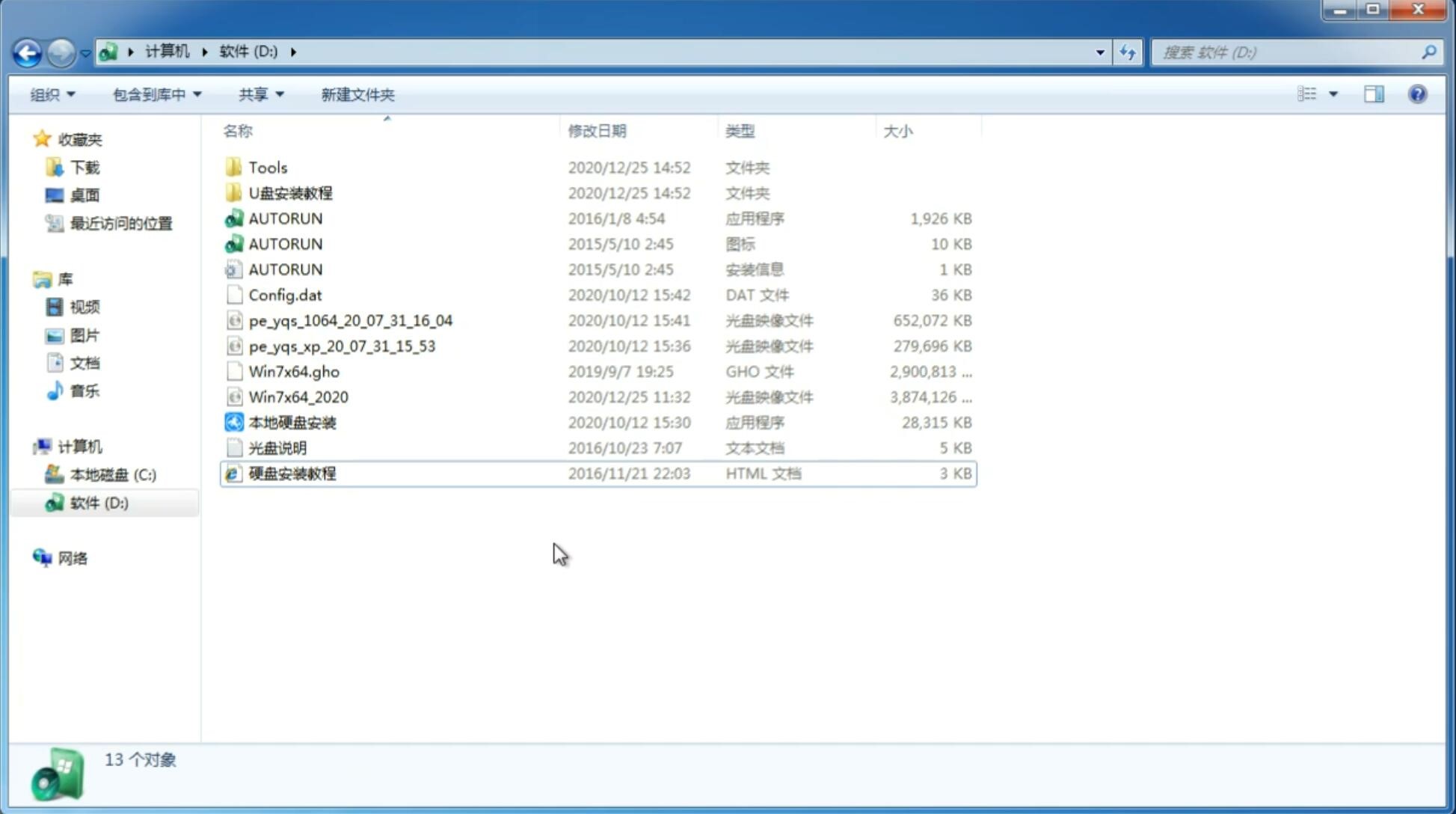Open 硬盘安装教程 HTML document

click(291, 473)
